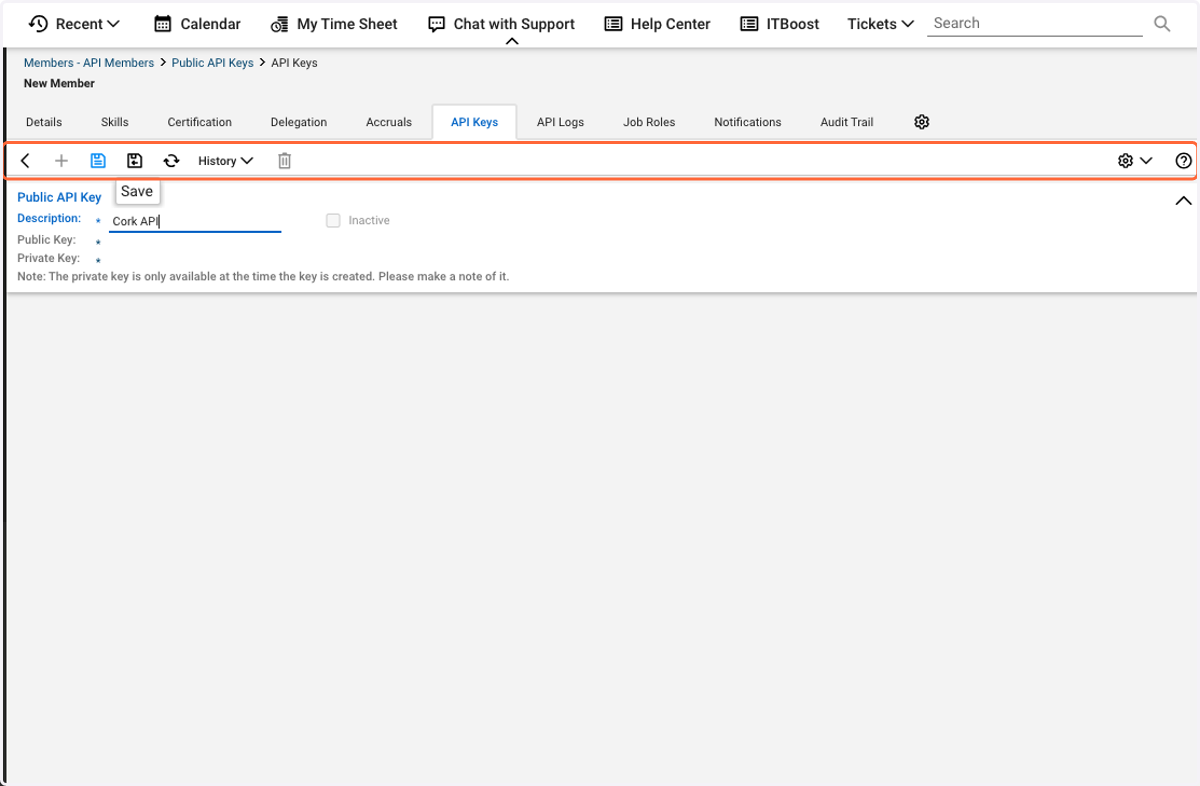Viewport: 1200px width, 786px height.
Task: Collapse the Public API Key section
Action: pos(1183,201)
